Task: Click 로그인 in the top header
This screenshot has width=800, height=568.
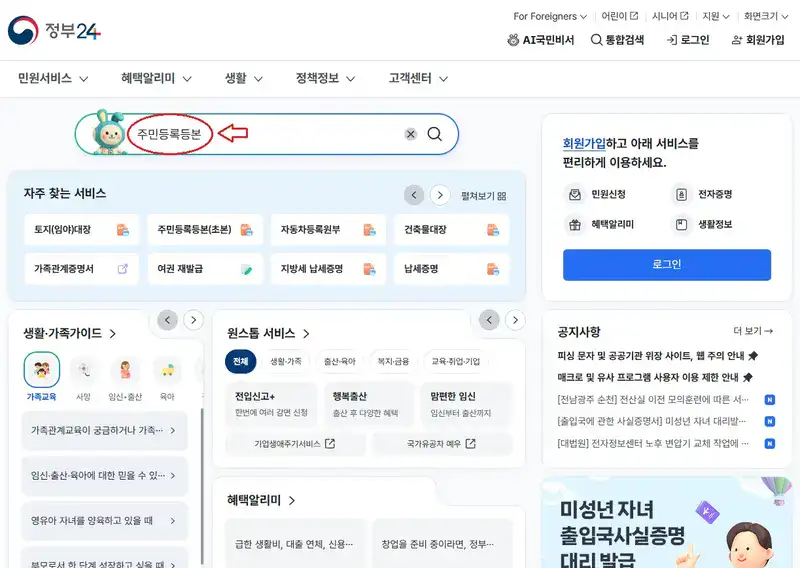Action: pos(688,40)
